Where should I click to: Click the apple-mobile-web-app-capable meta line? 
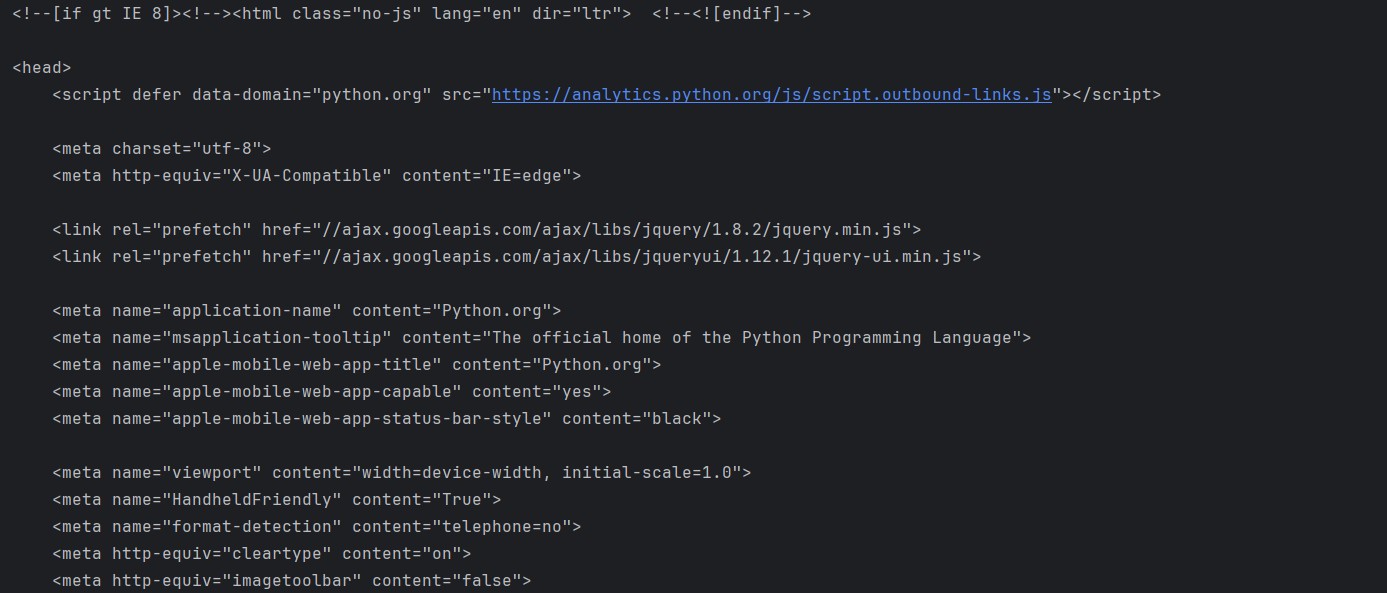pos(332,392)
